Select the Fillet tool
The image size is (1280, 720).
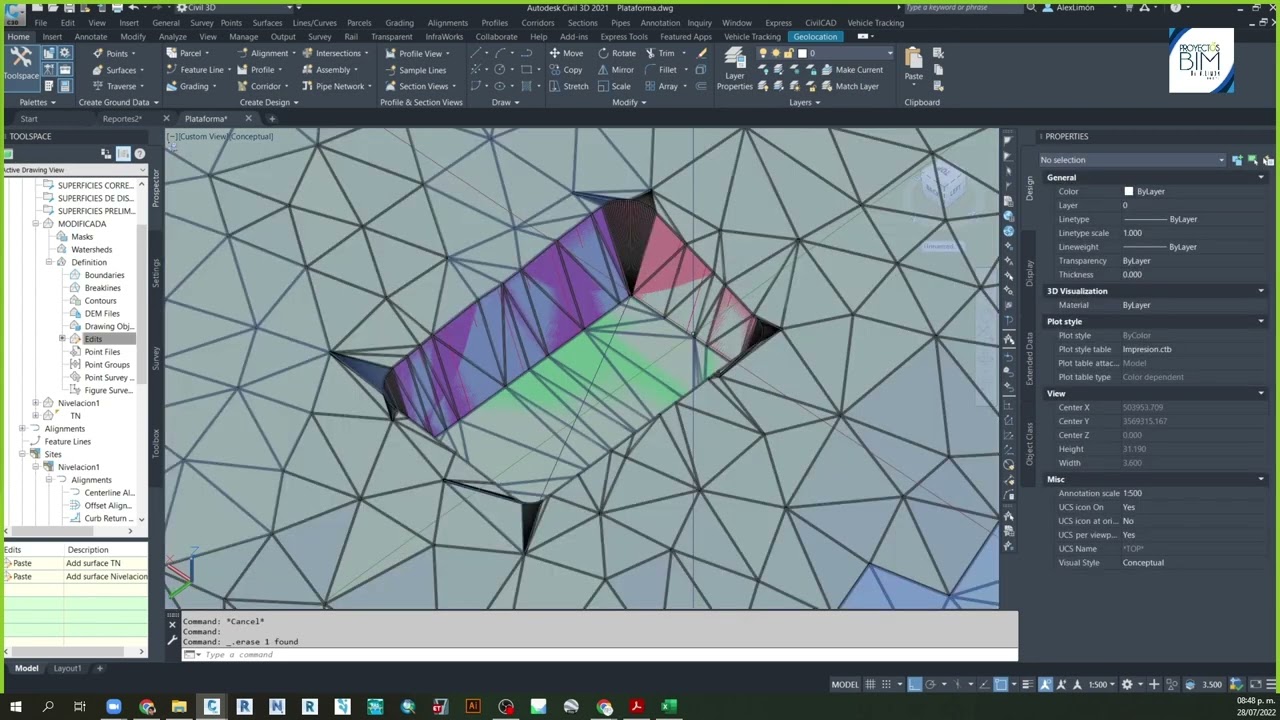tap(660, 70)
